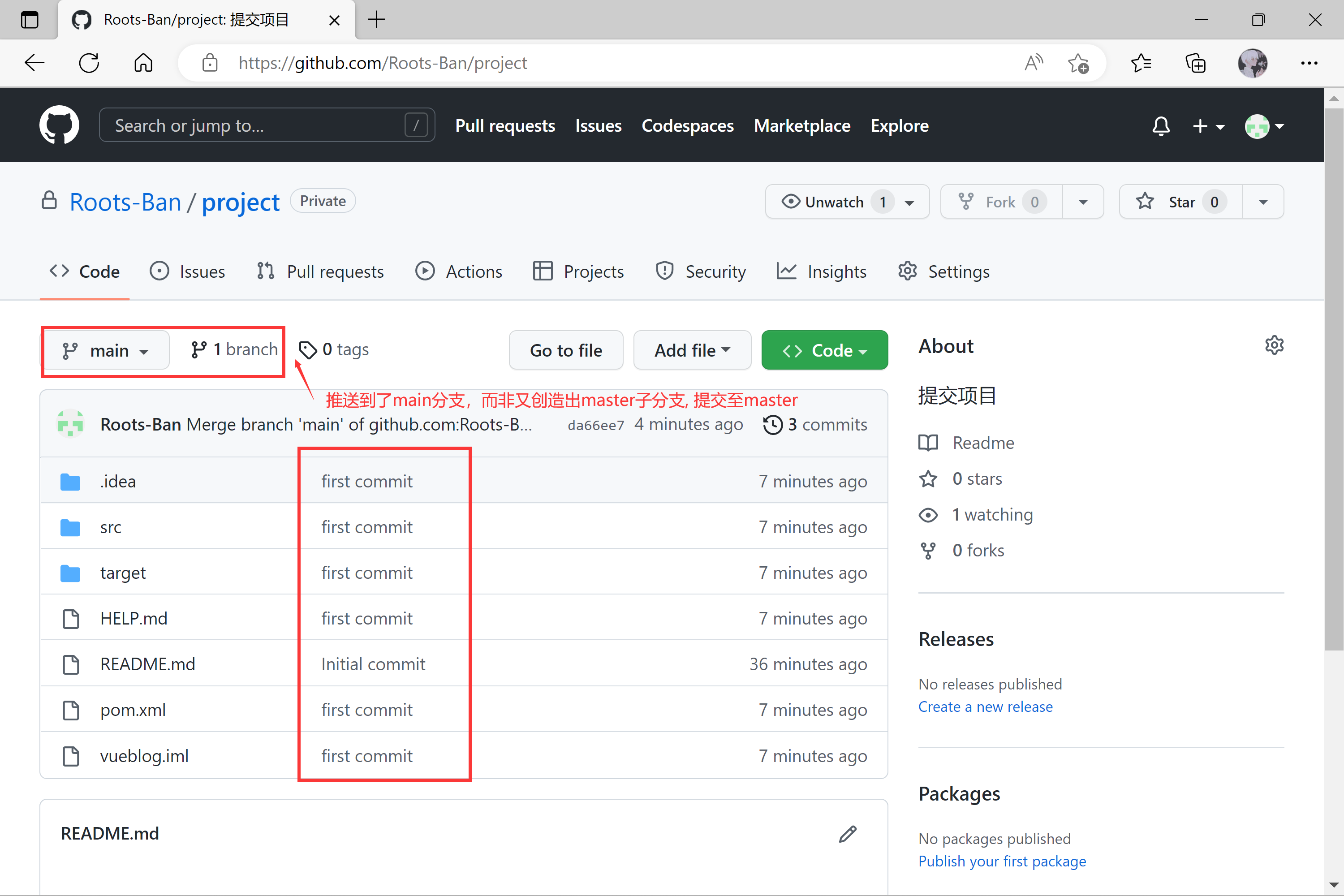The height and width of the screenshot is (896, 1344).
Task: Click the browser address bar URL
Action: click(x=382, y=63)
